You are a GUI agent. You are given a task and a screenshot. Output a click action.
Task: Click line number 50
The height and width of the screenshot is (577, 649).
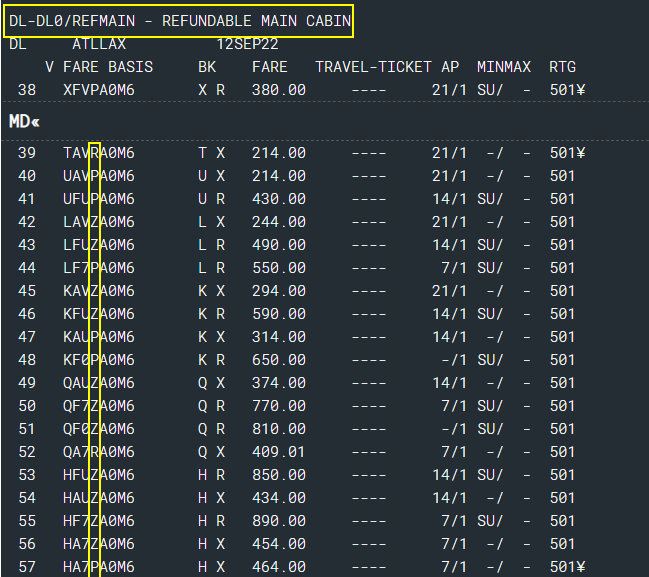(27, 406)
